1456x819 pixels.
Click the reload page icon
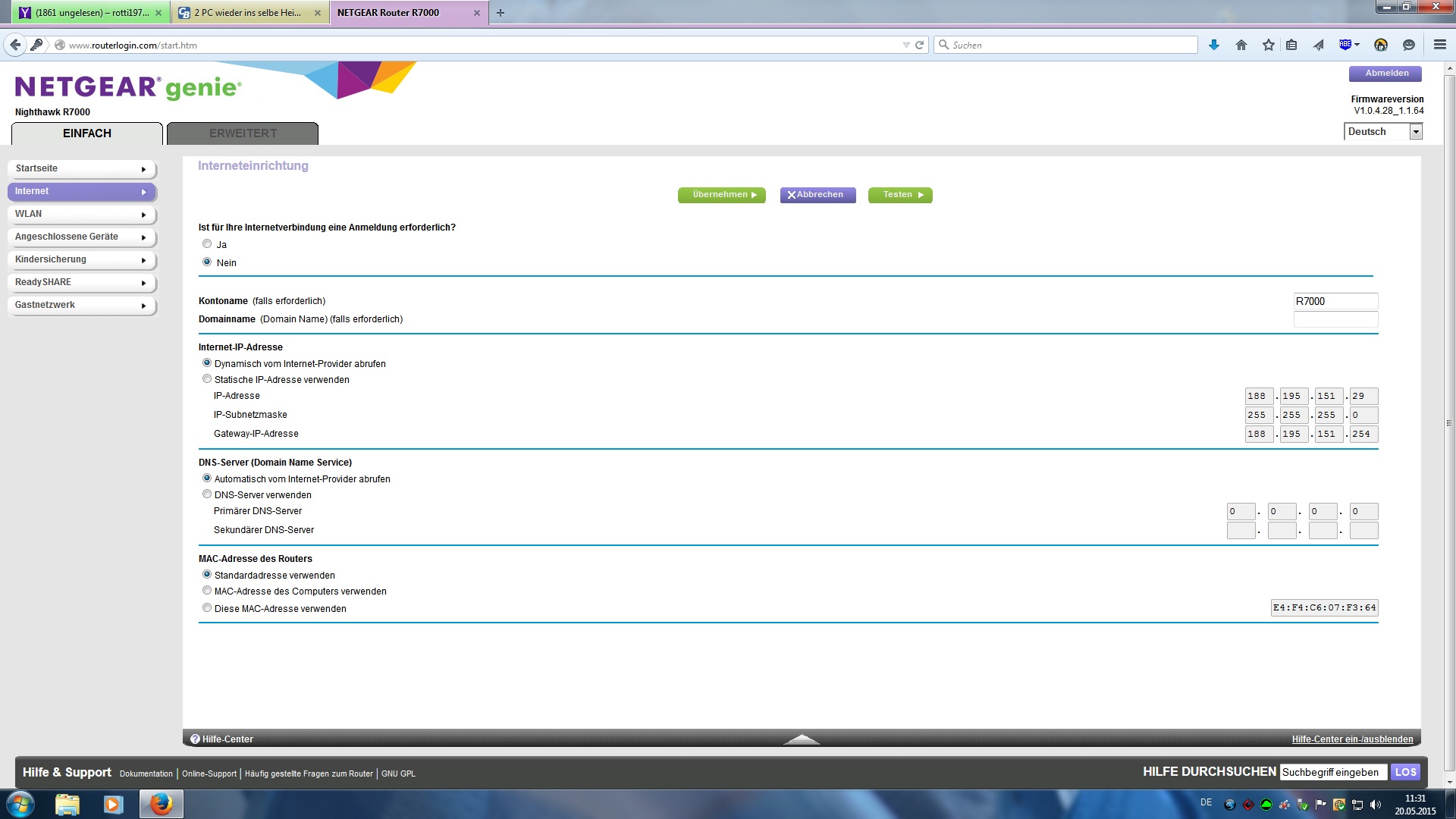pos(920,45)
